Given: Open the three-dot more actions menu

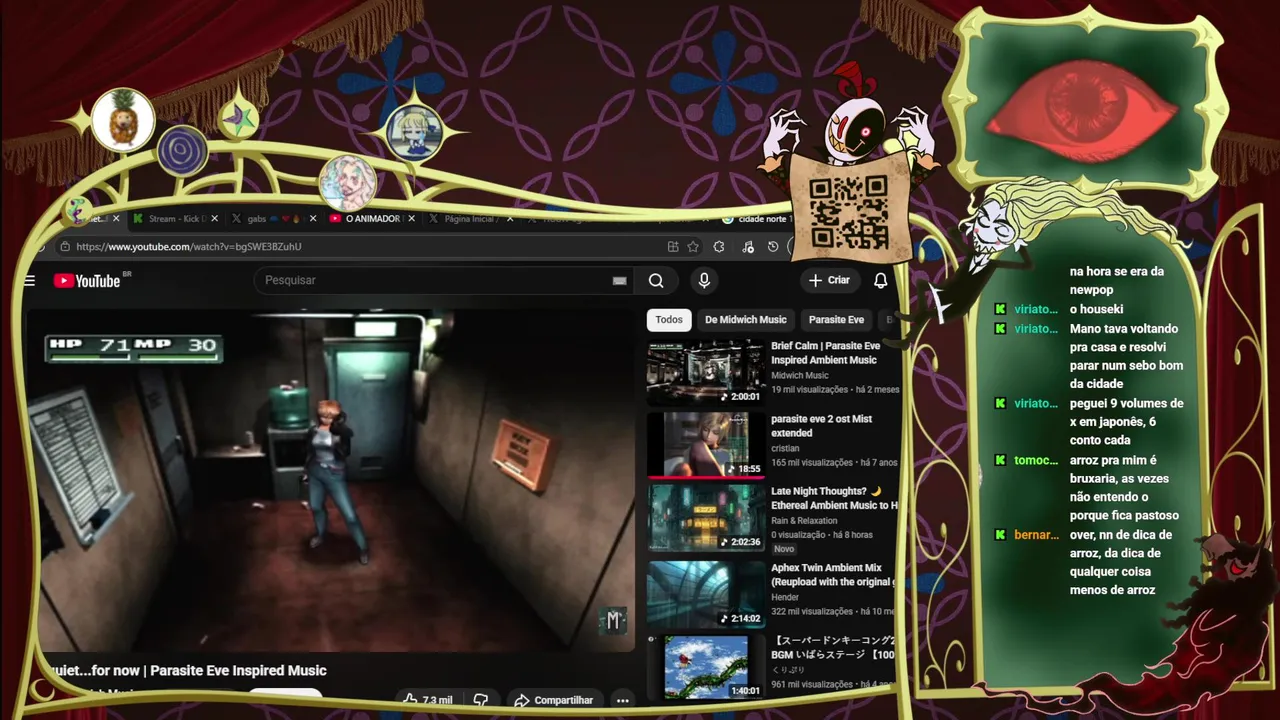Looking at the screenshot, I should (622, 700).
